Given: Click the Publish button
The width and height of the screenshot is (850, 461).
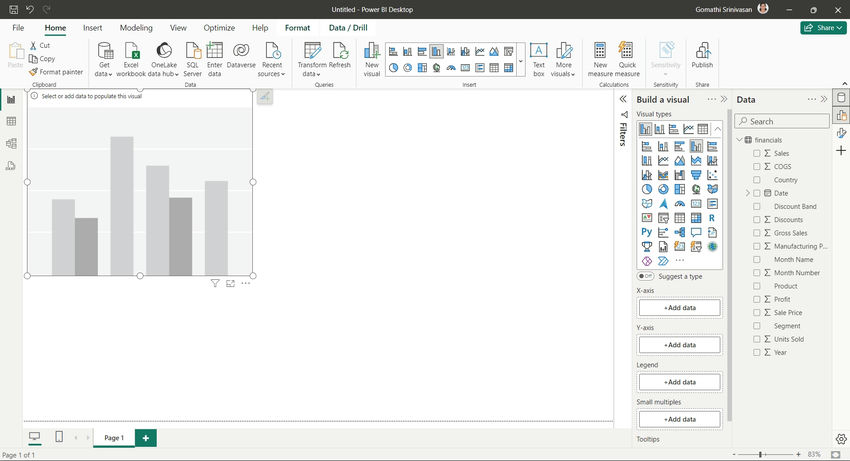Looking at the screenshot, I should point(702,55).
